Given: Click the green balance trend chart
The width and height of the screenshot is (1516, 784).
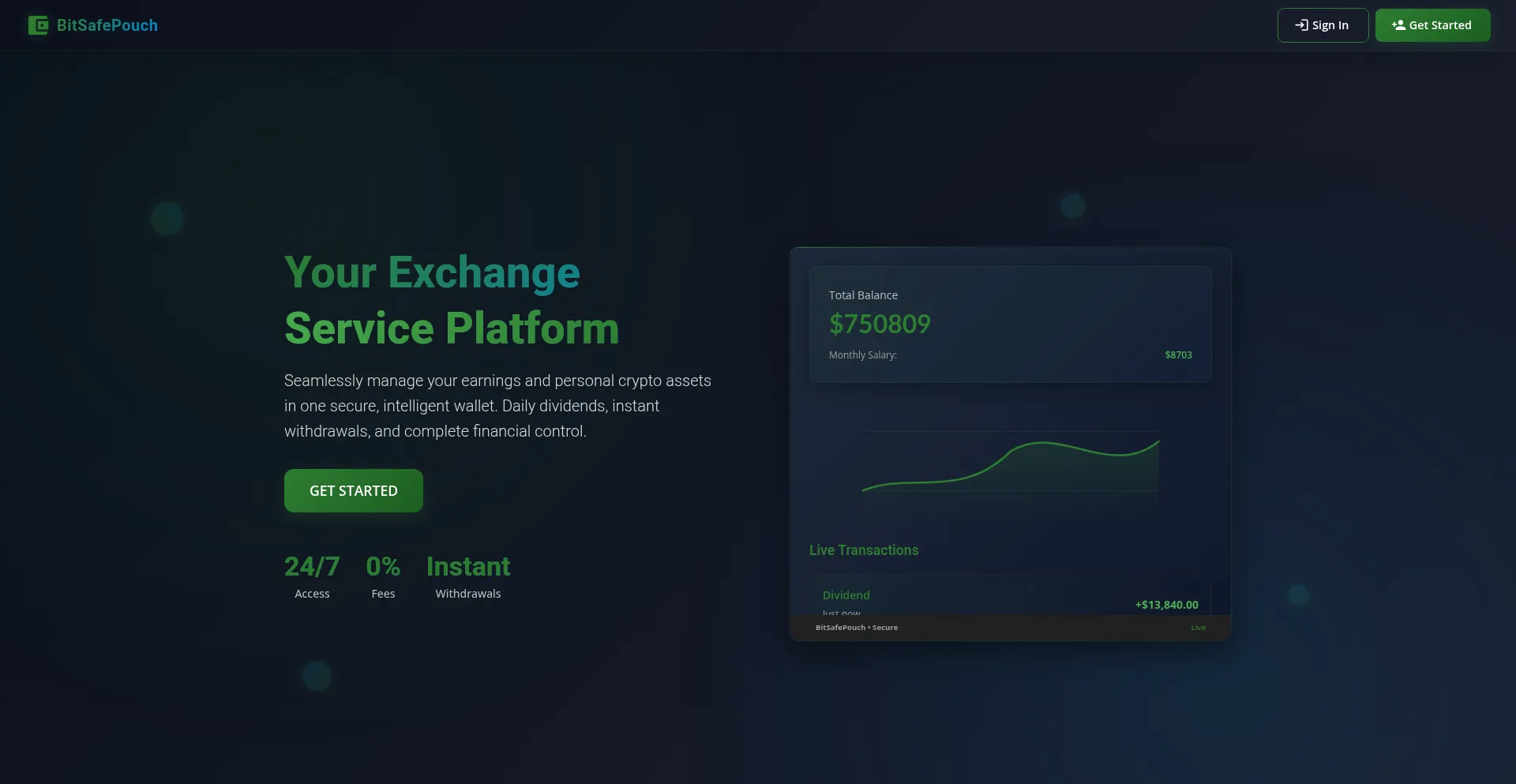Looking at the screenshot, I should pos(1010,466).
